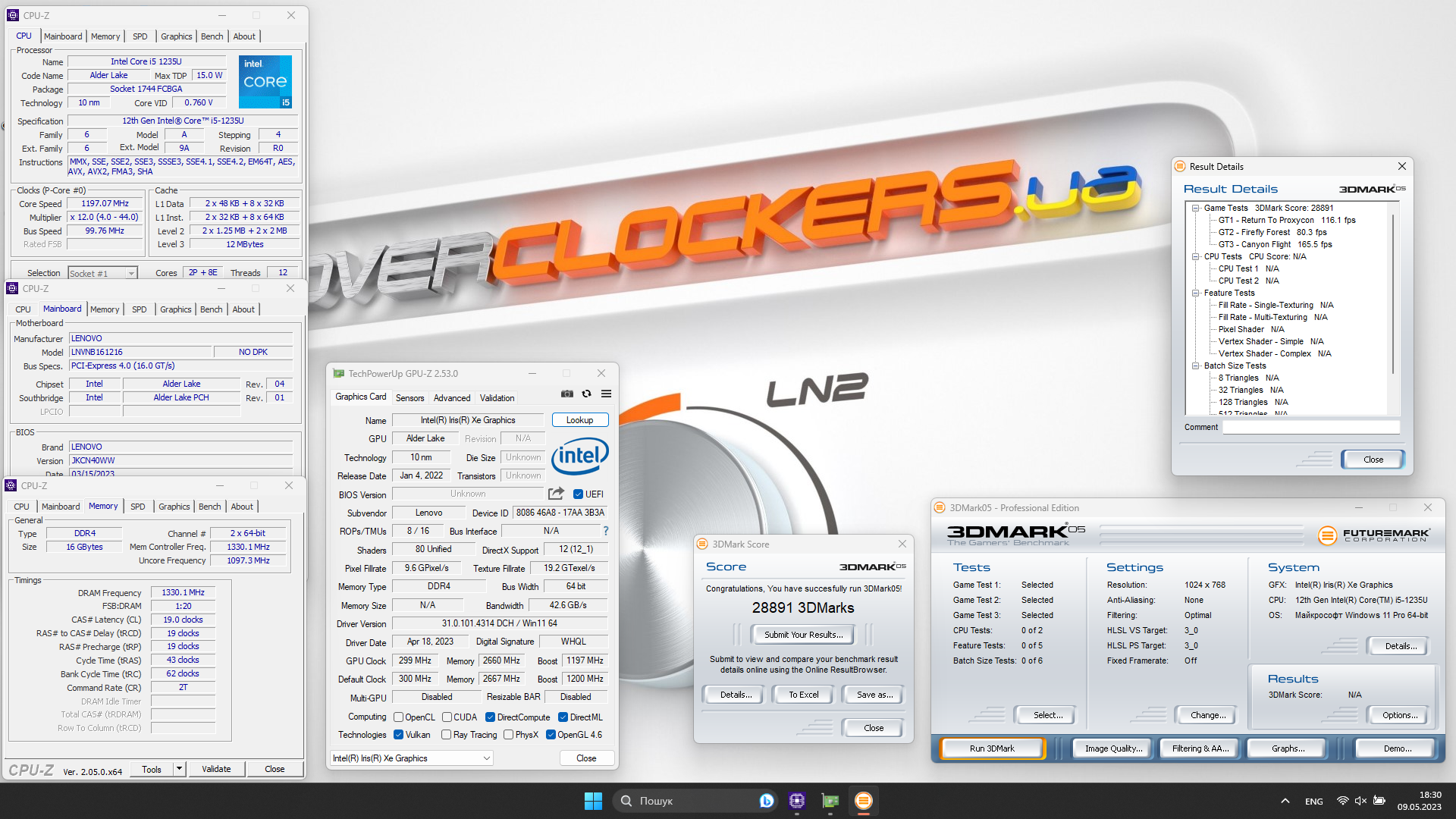Click the Result Details window title icon
1456x819 pixels.
(x=1180, y=167)
